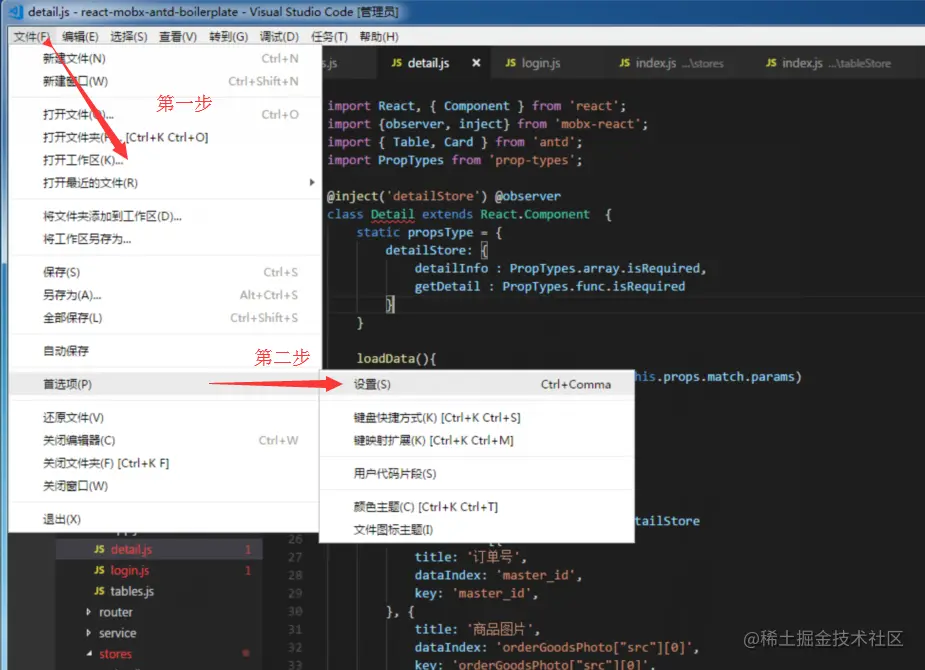Open login.js in explorer tree
Viewport: 925px width, 670px height.
tap(159, 570)
